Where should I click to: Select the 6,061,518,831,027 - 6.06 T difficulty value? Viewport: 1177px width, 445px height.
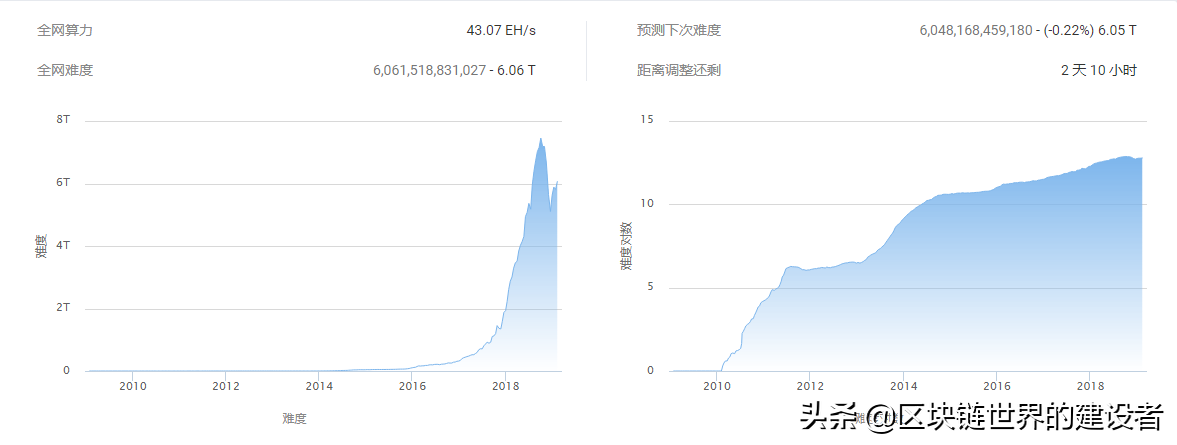click(454, 71)
